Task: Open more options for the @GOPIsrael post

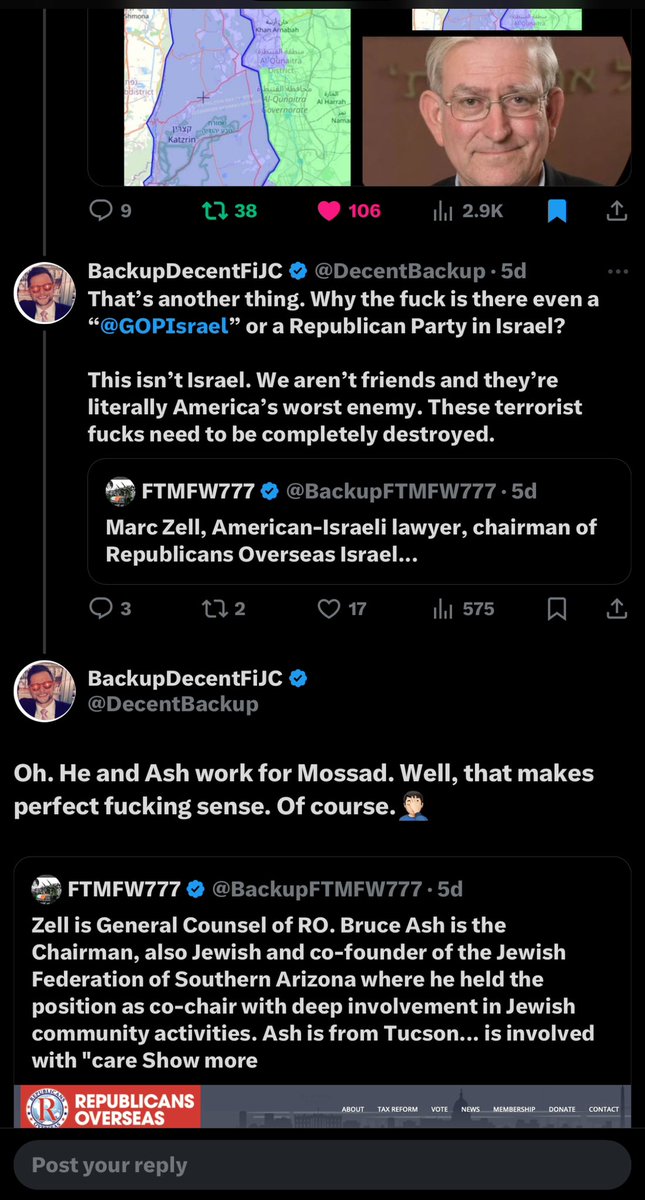Action: point(617,271)
